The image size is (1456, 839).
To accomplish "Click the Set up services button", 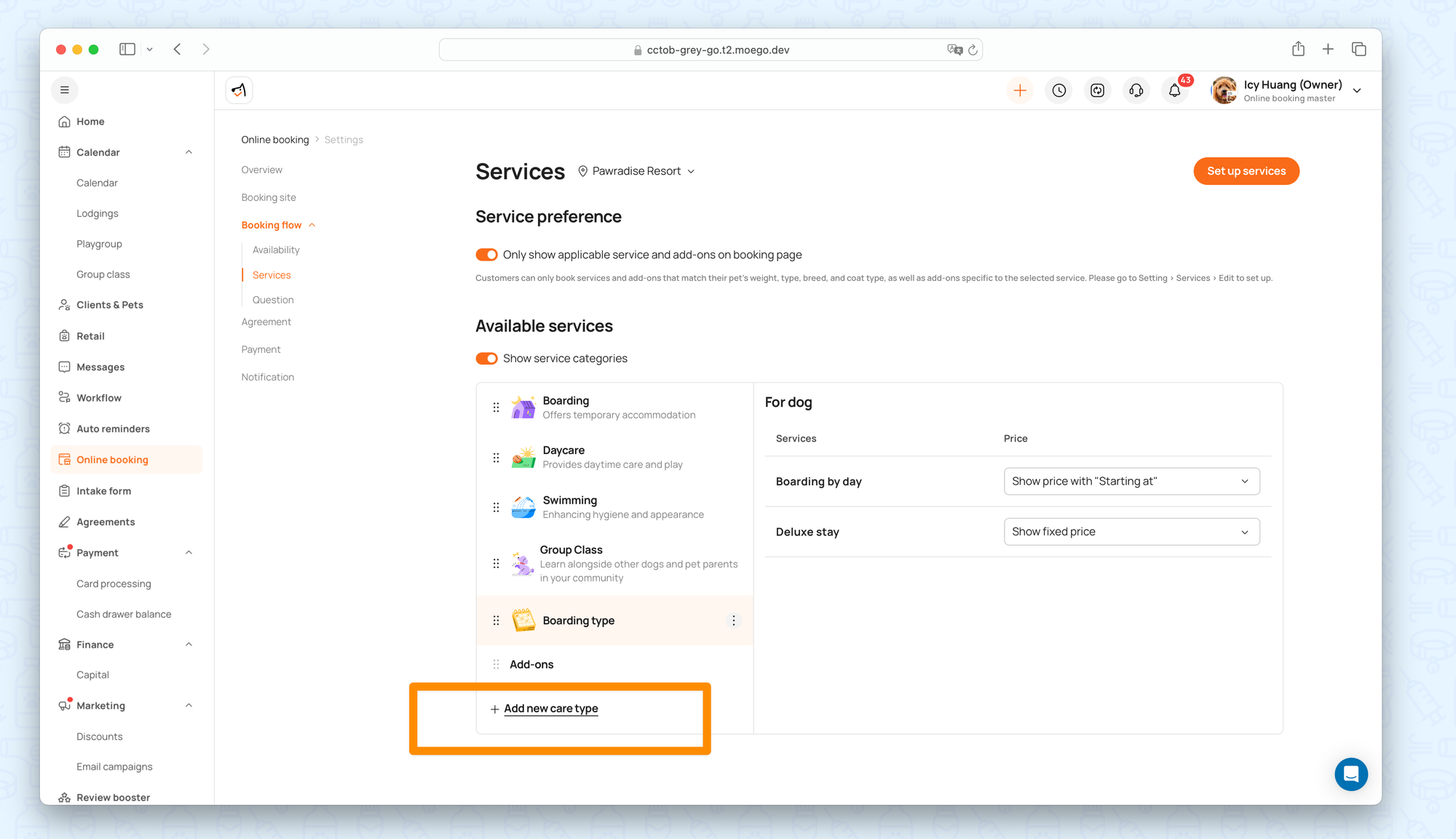I will click(1246, 171).
